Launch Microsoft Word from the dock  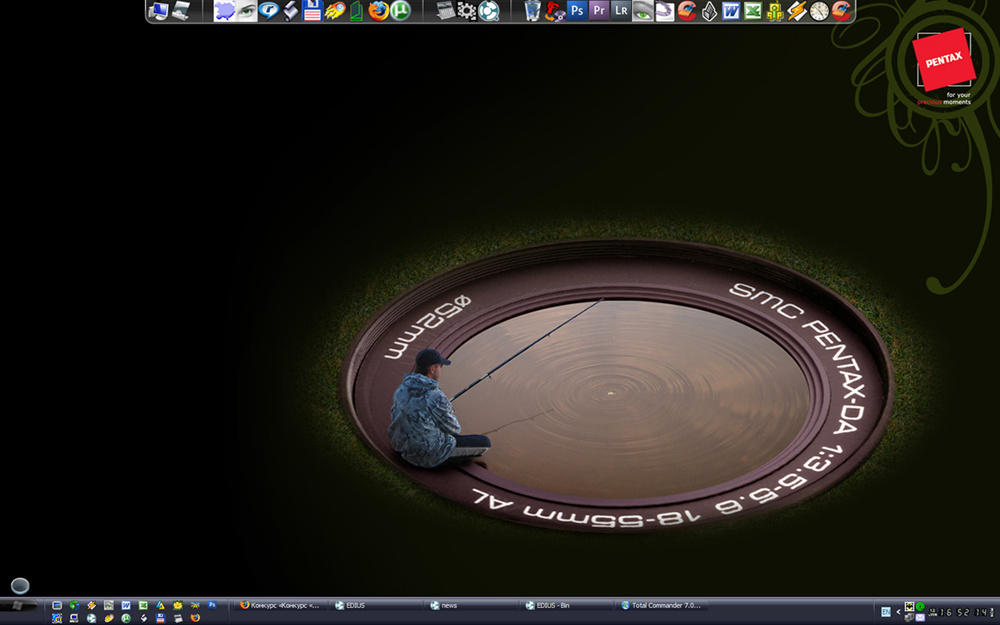tap(731, 11)
